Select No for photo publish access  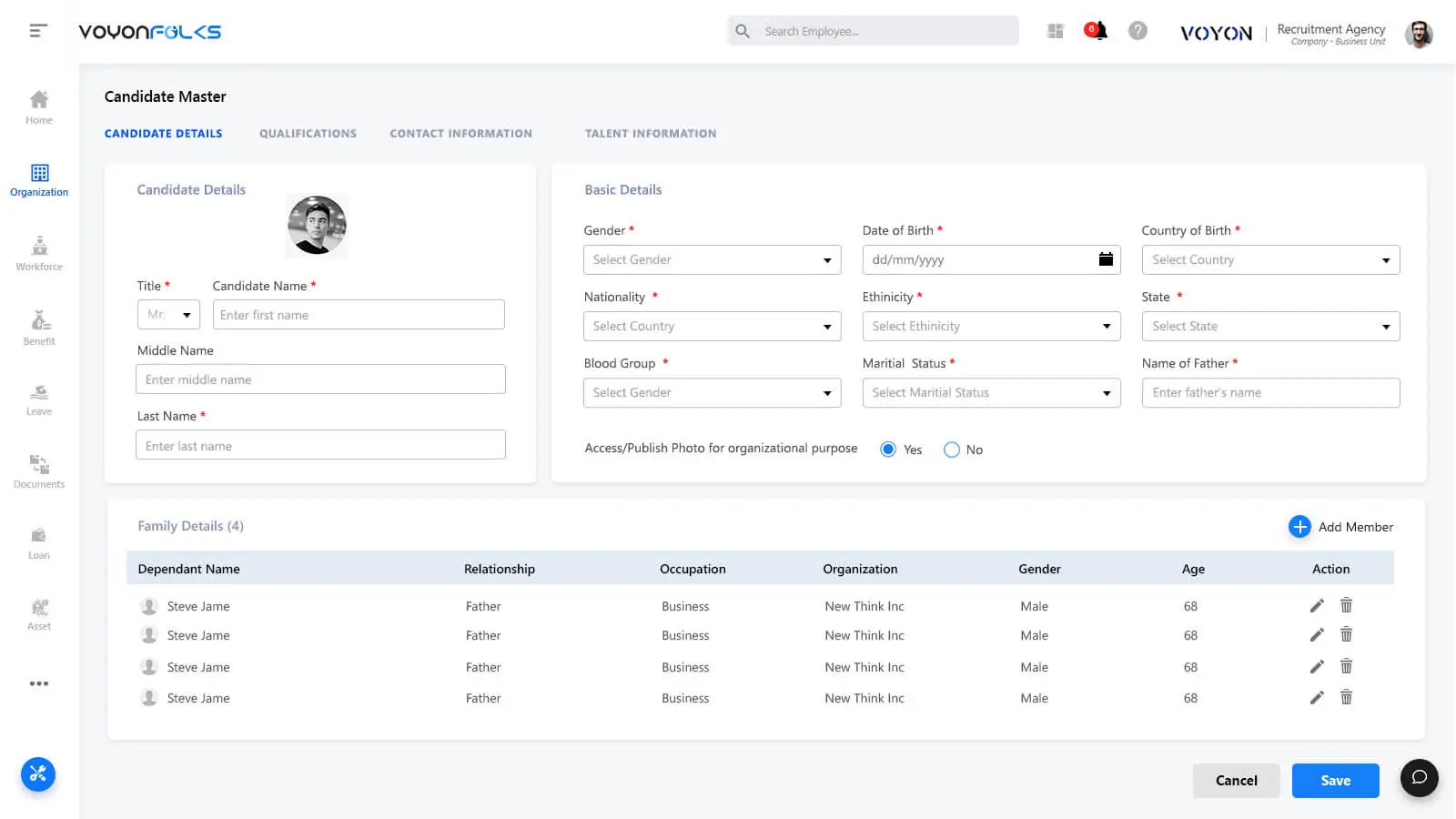tap(952, 450)
